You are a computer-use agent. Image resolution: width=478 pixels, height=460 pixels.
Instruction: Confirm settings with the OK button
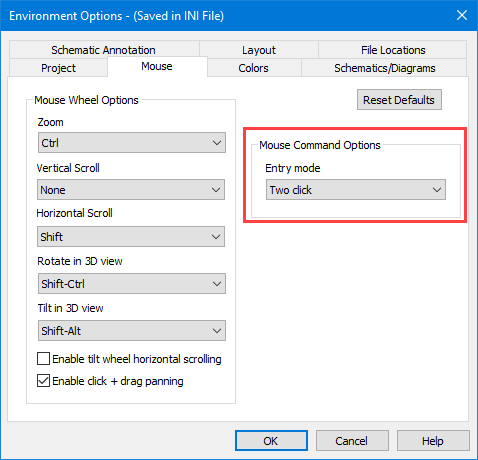pos(271,441)
